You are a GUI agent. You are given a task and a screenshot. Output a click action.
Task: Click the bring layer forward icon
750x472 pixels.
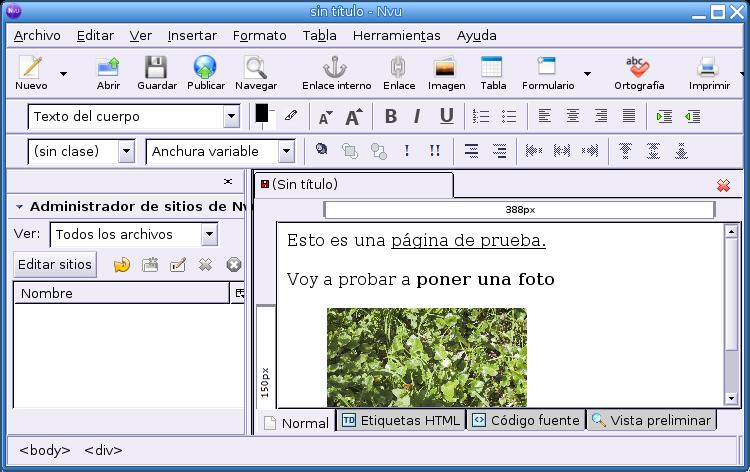point(350,152)
